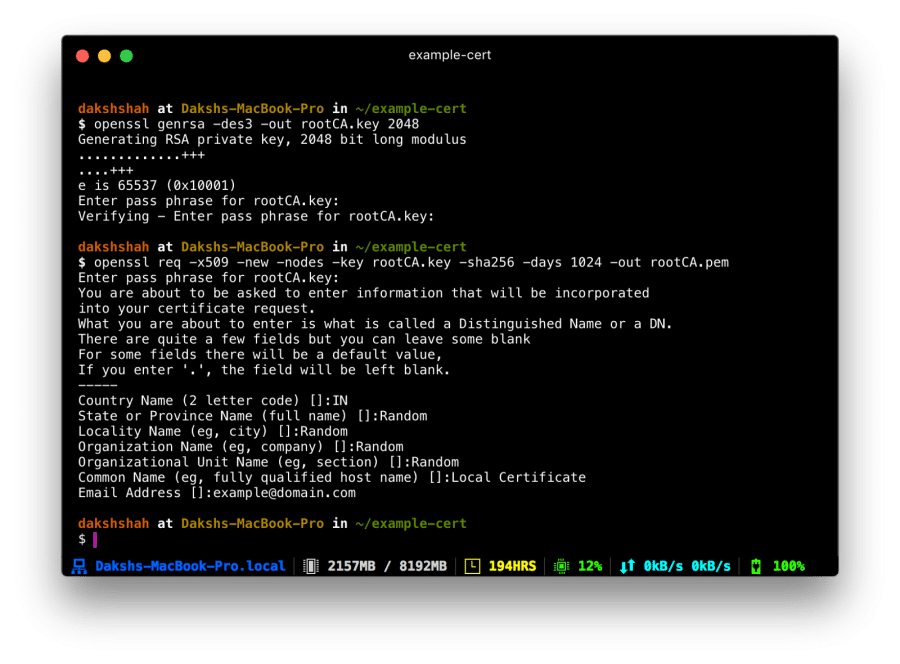Click the 2157MB / 8192MB memory readout

(387, 566)
